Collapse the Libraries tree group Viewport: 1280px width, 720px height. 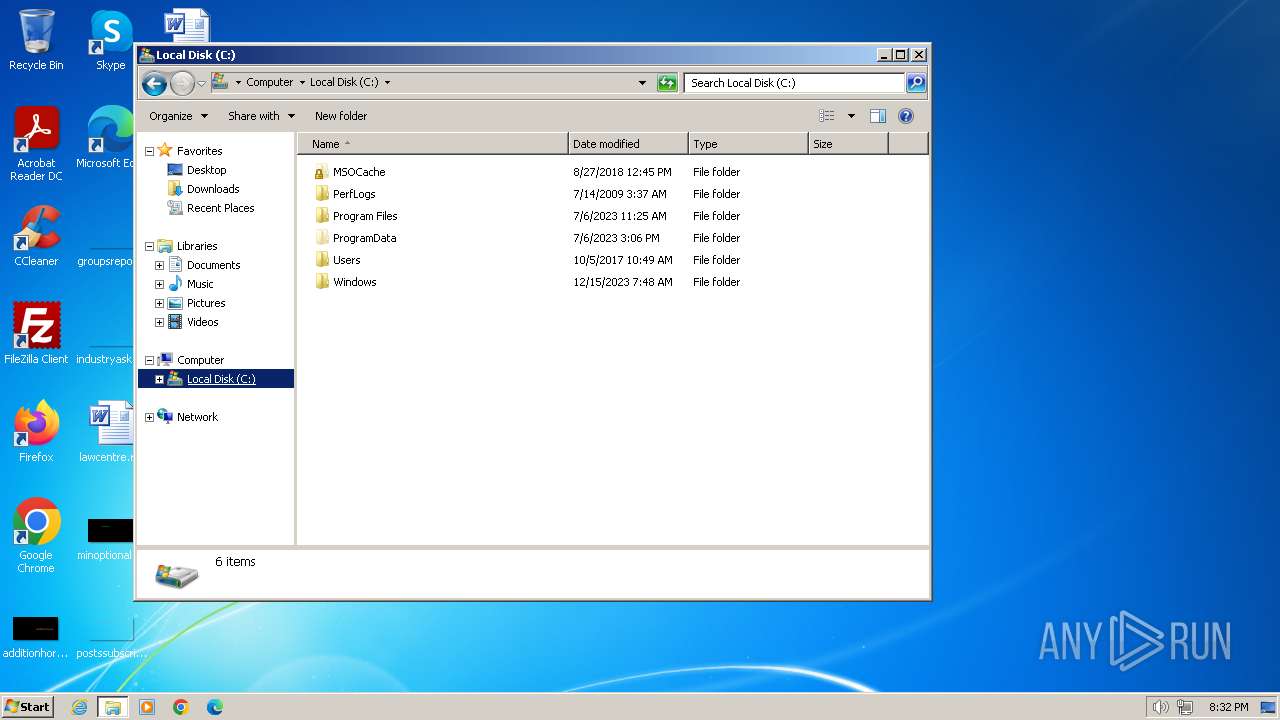click(x=149, y=246)
